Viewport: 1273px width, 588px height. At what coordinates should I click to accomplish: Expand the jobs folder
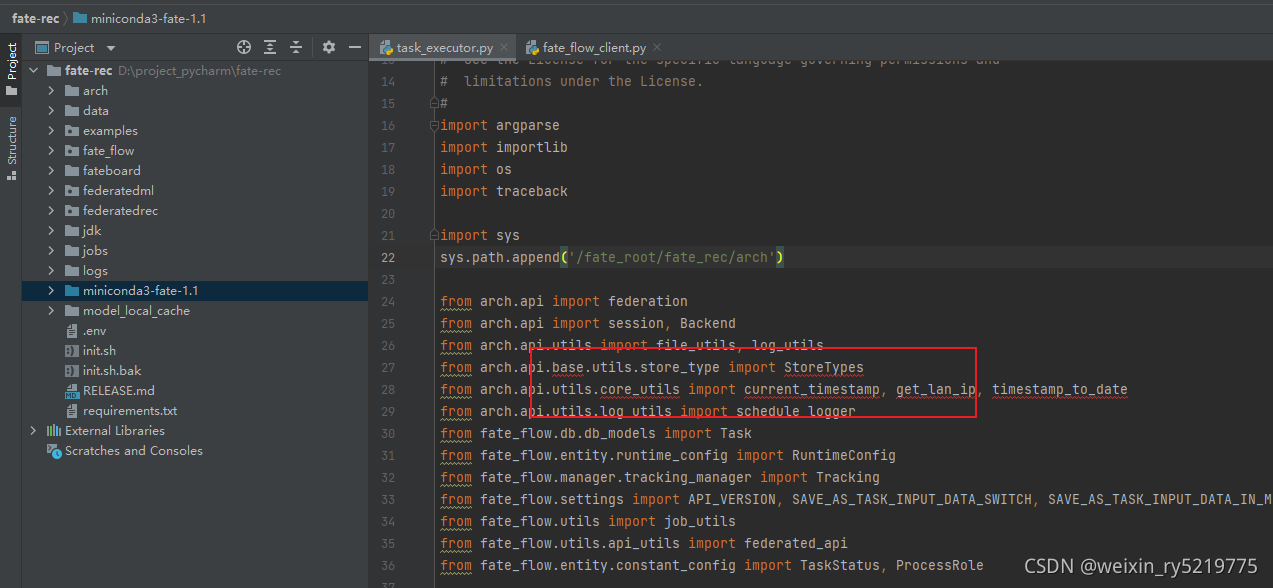51,251
